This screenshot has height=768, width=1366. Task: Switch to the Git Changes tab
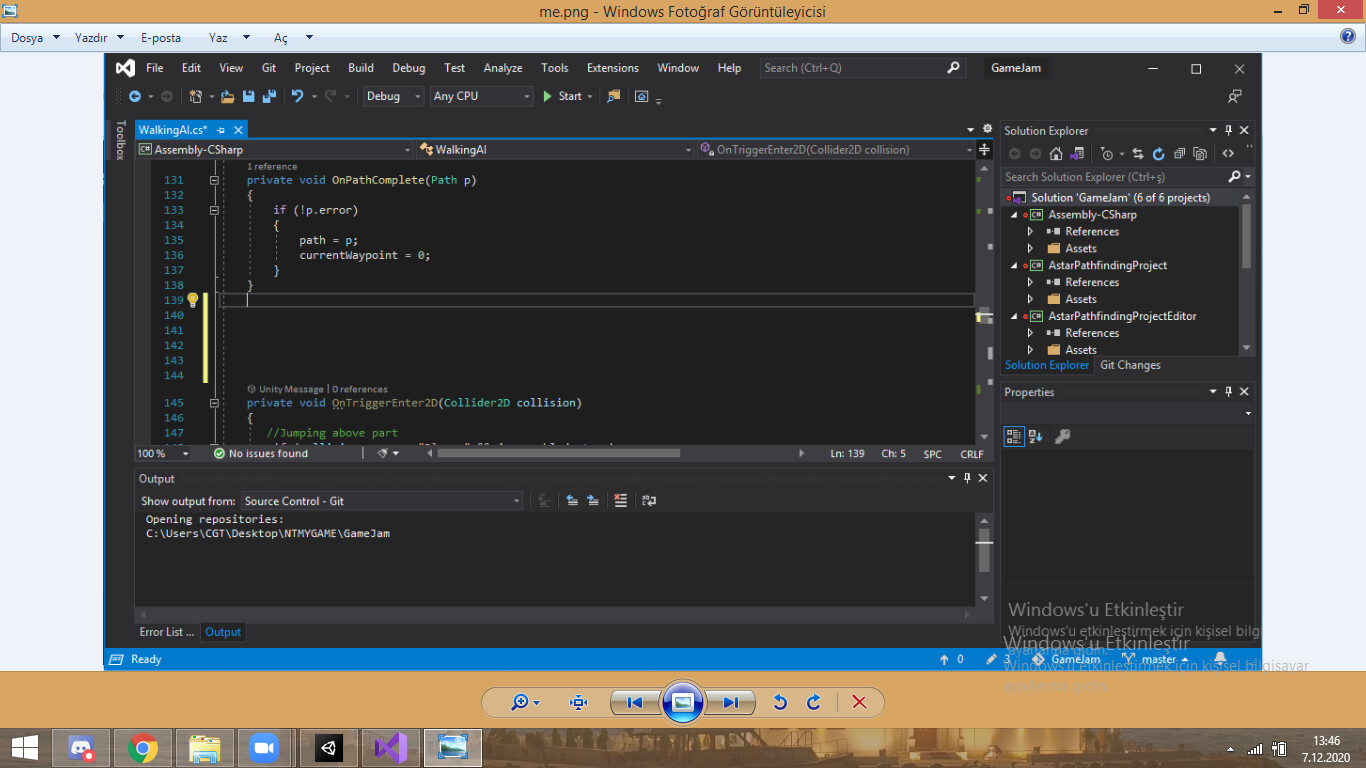[x=1130, y=365]
